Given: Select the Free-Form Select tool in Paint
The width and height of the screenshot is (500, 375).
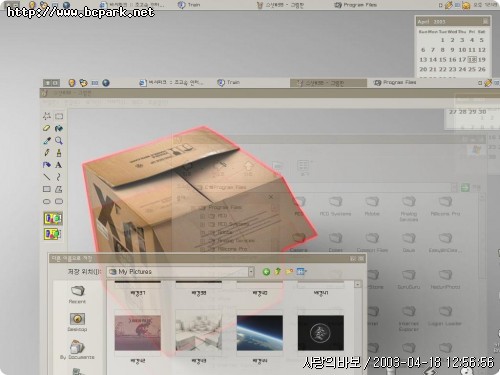Looking at the screenshot, I should coord(47,116).
